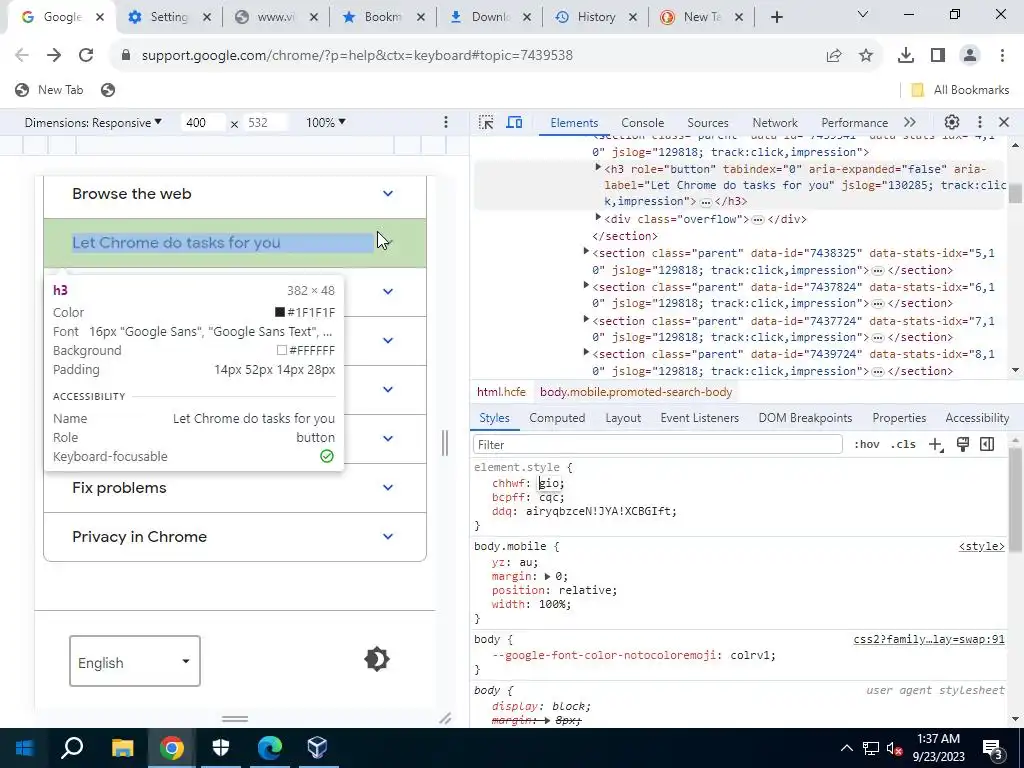
Task: Toggle the device toolbar icon
Action: pyautogui.click(x=515, y=123)
